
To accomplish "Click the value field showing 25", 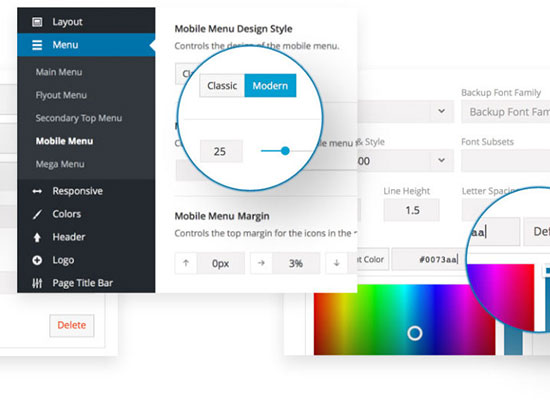I will tap(221, 151).
